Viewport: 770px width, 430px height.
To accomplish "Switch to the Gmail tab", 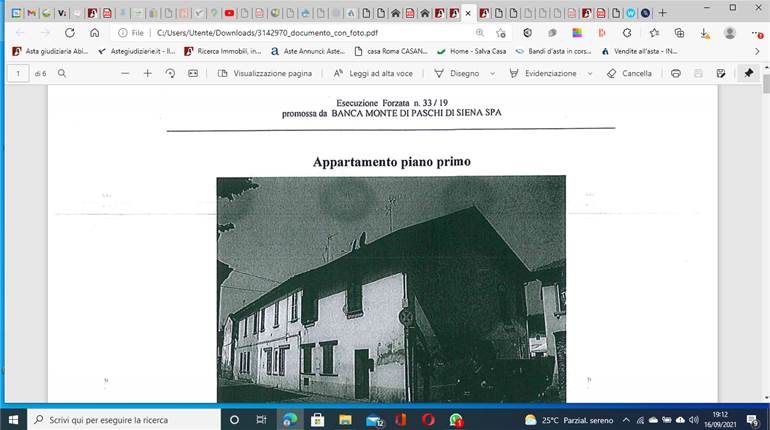I will click(31, 13).
